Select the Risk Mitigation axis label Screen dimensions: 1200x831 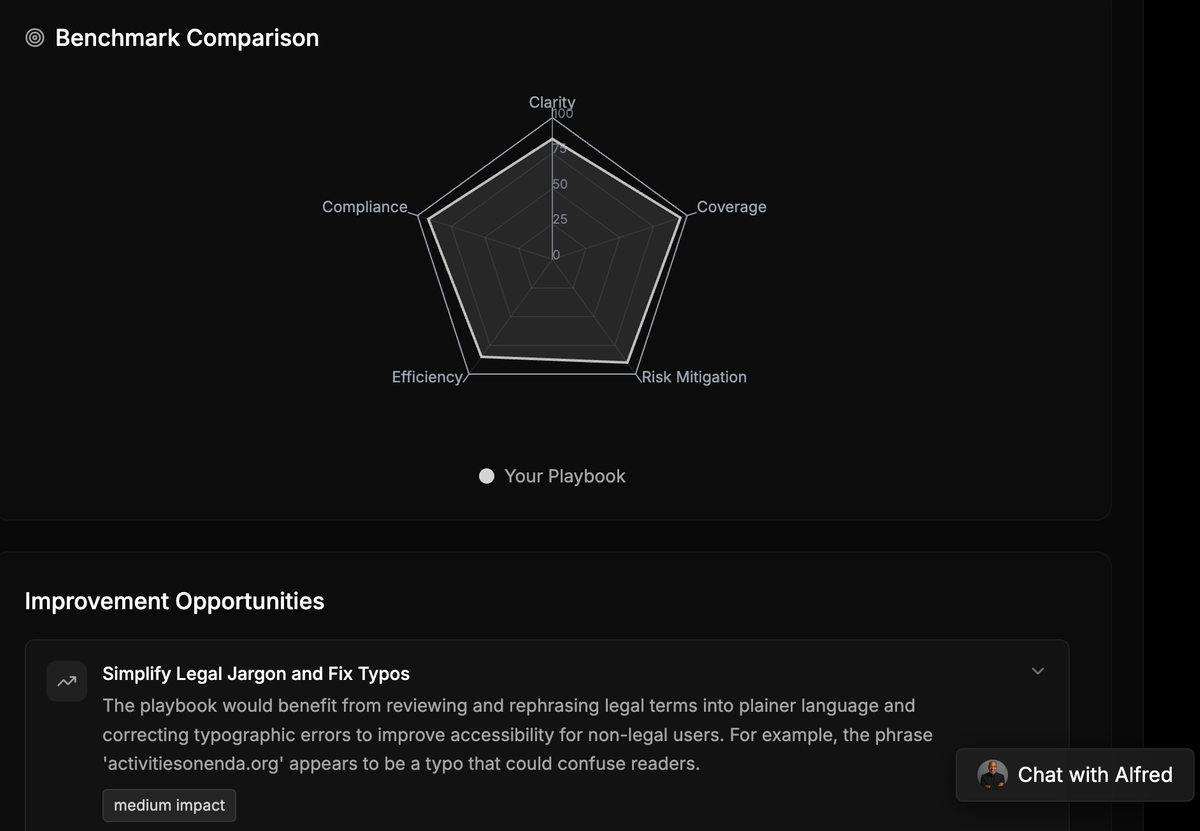(694, 377)
